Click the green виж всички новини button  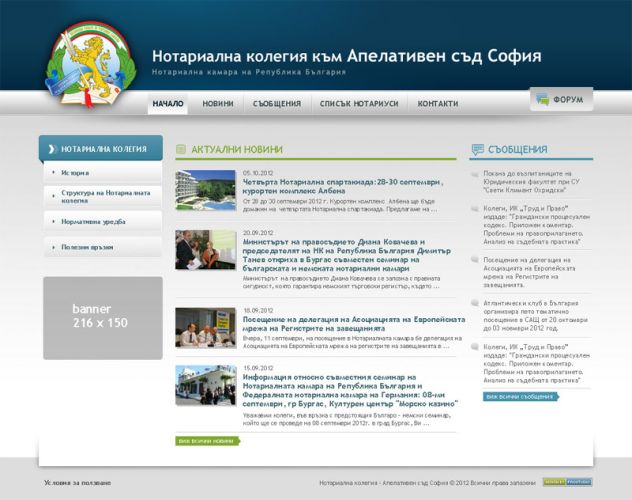coord(208,441)
